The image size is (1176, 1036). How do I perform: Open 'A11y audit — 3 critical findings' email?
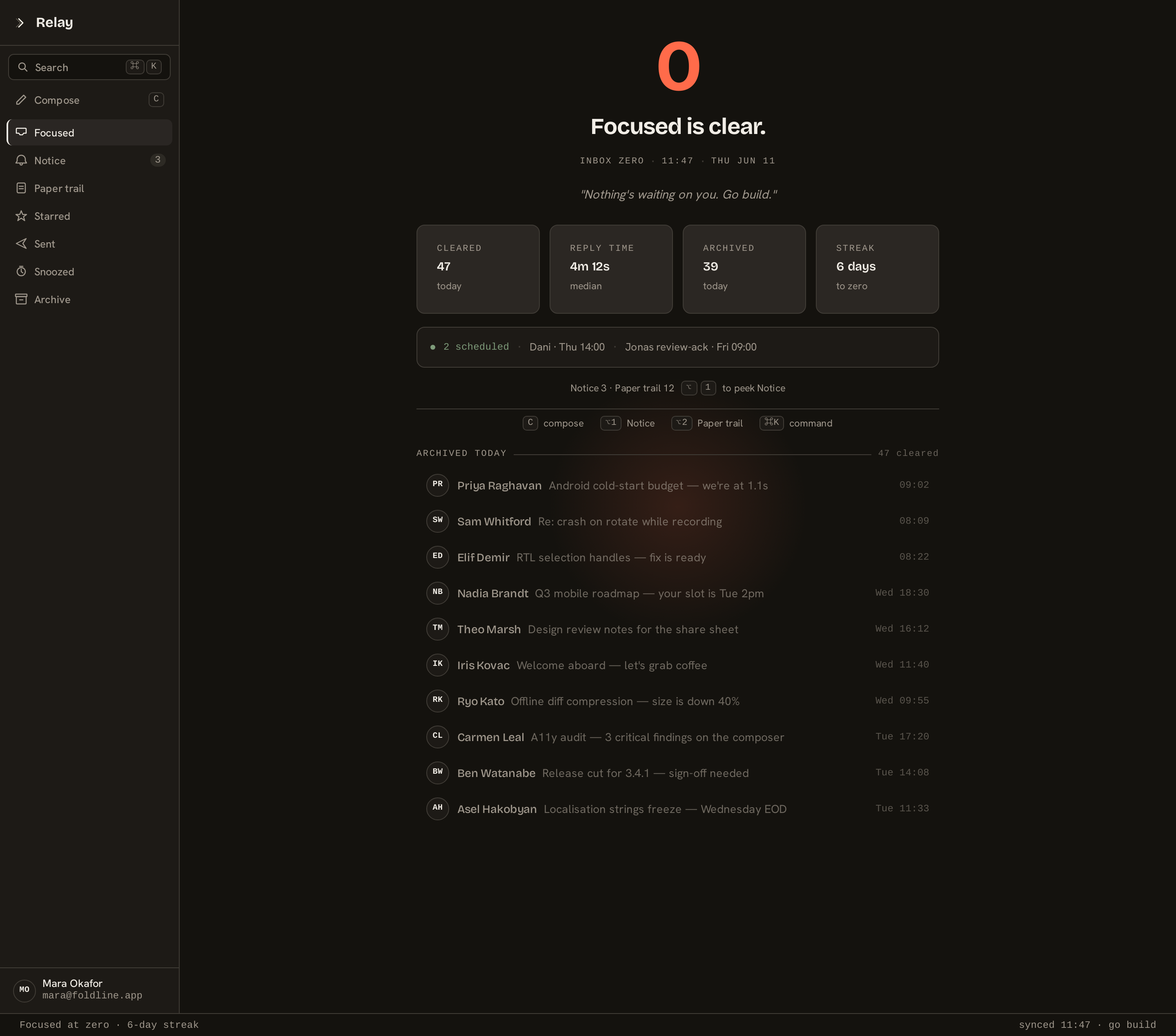click(x=657, y=737)
